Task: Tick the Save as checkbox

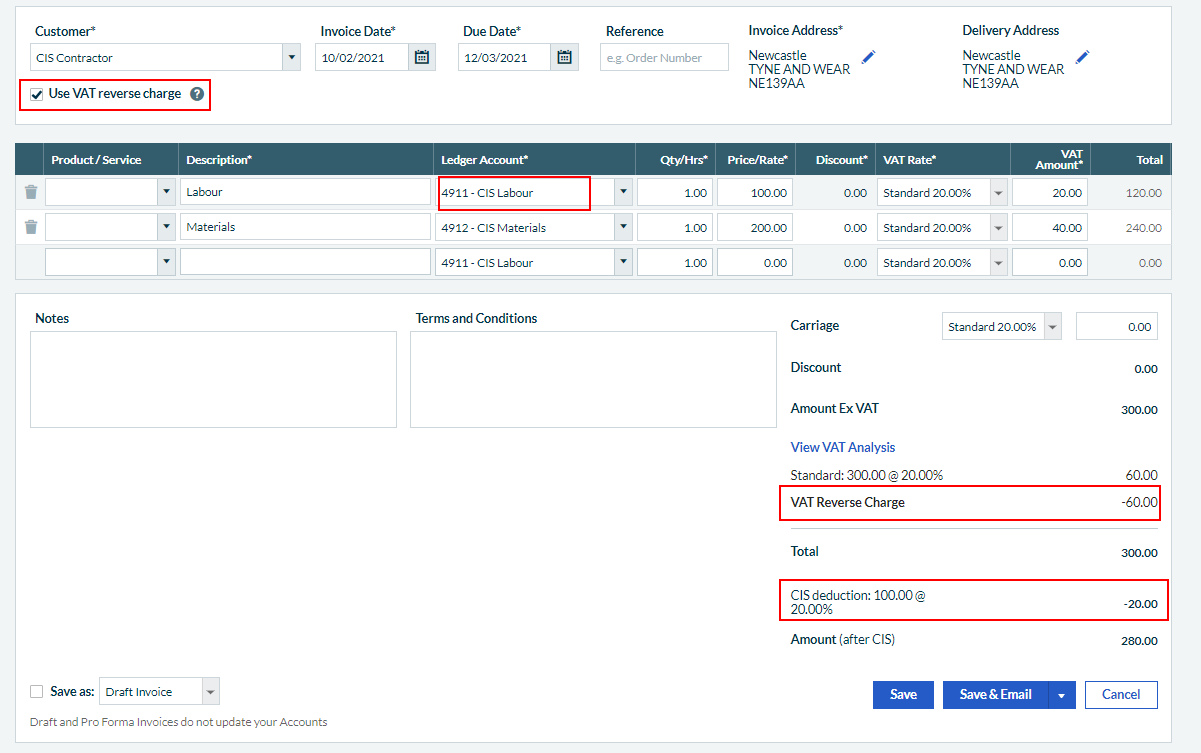Action: pyautogui.click(x=37, y=691)
